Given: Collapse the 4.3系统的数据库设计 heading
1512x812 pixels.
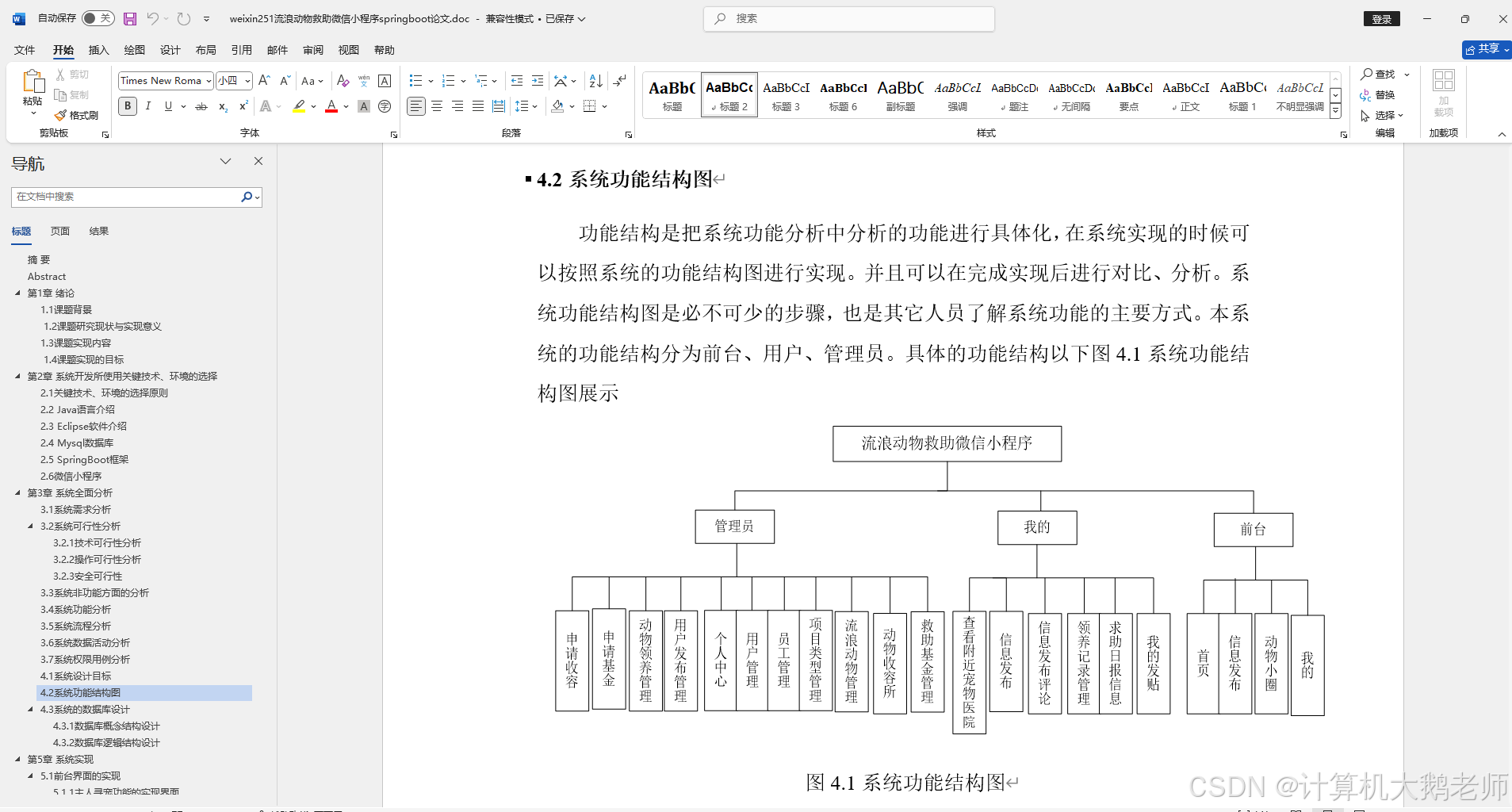Looking at the screenshot, I should 31,709.
